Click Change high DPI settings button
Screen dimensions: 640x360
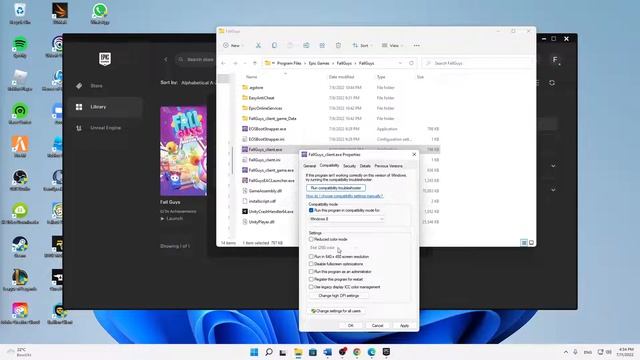tap(339, 296)
